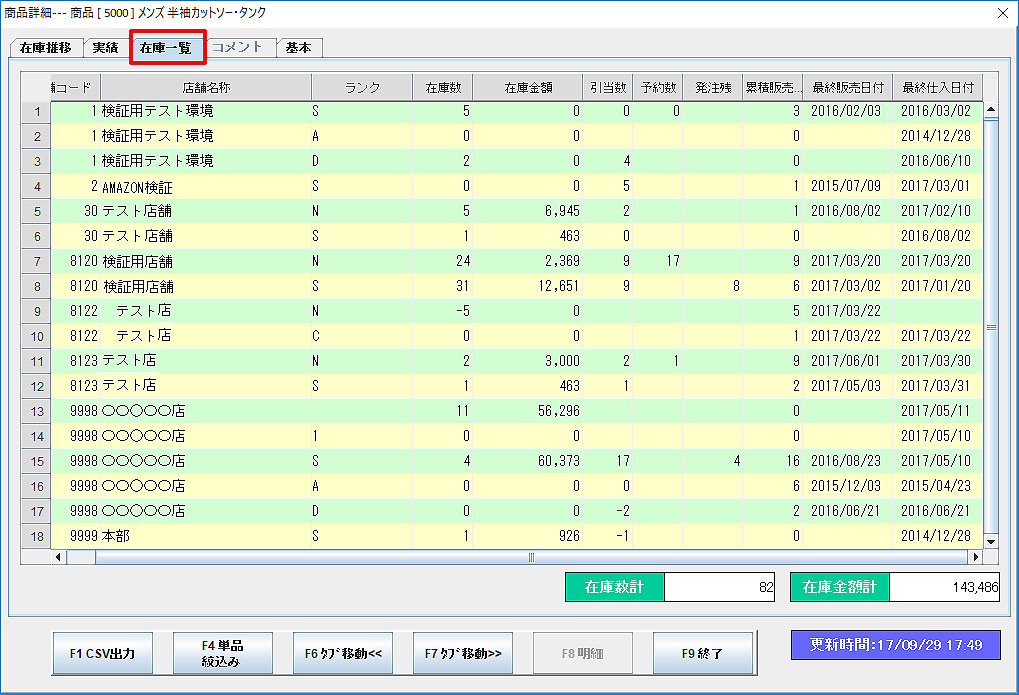1019x695 pixels.
Task: Click the 在庫数計 total field
Action: click(721, 588)
